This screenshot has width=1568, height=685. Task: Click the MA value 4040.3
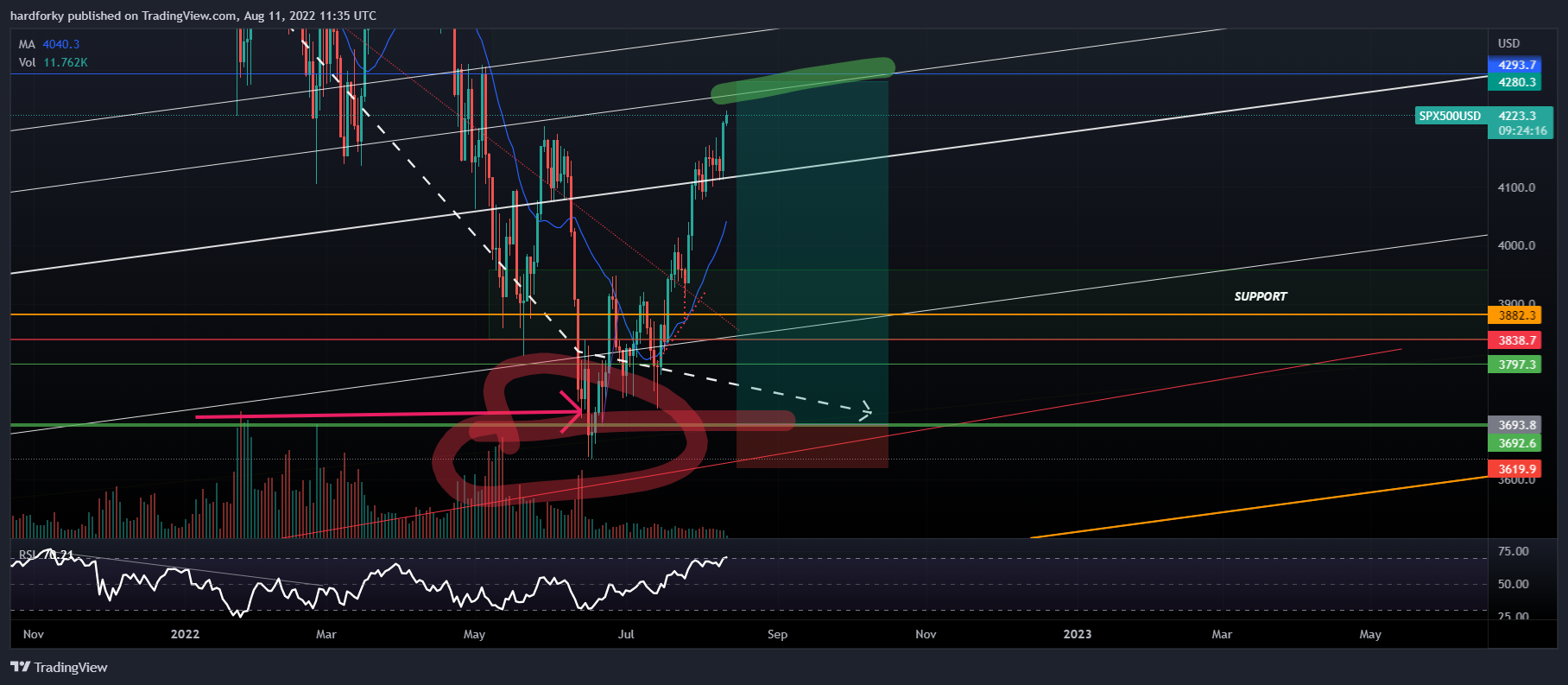point(60,44)
